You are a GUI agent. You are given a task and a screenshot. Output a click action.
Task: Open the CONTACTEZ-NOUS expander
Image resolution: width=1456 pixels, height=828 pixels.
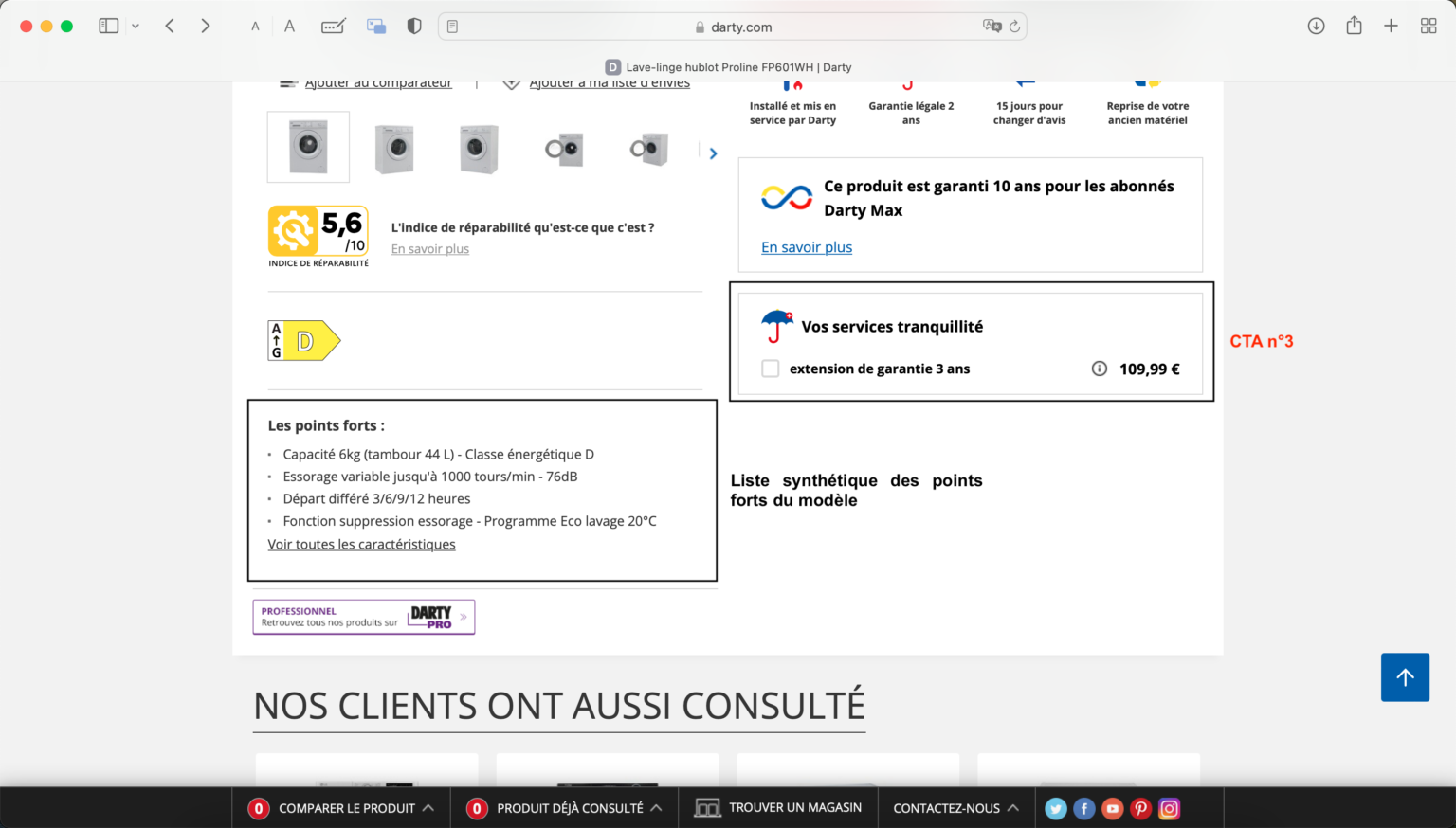[x=1013, y=807]
